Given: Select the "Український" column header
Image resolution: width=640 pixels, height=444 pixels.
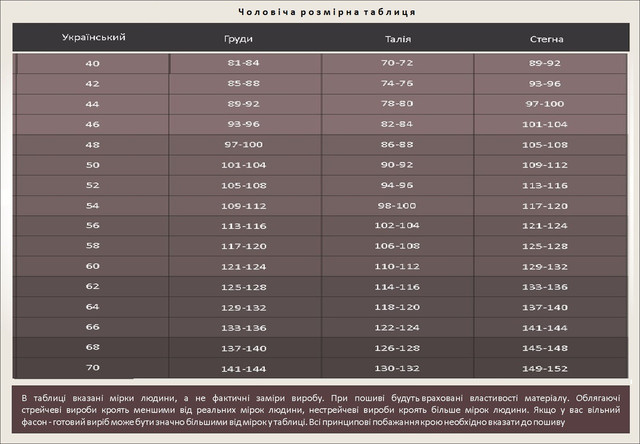Looking at the screenshot, I should click(x=93, y=38).
